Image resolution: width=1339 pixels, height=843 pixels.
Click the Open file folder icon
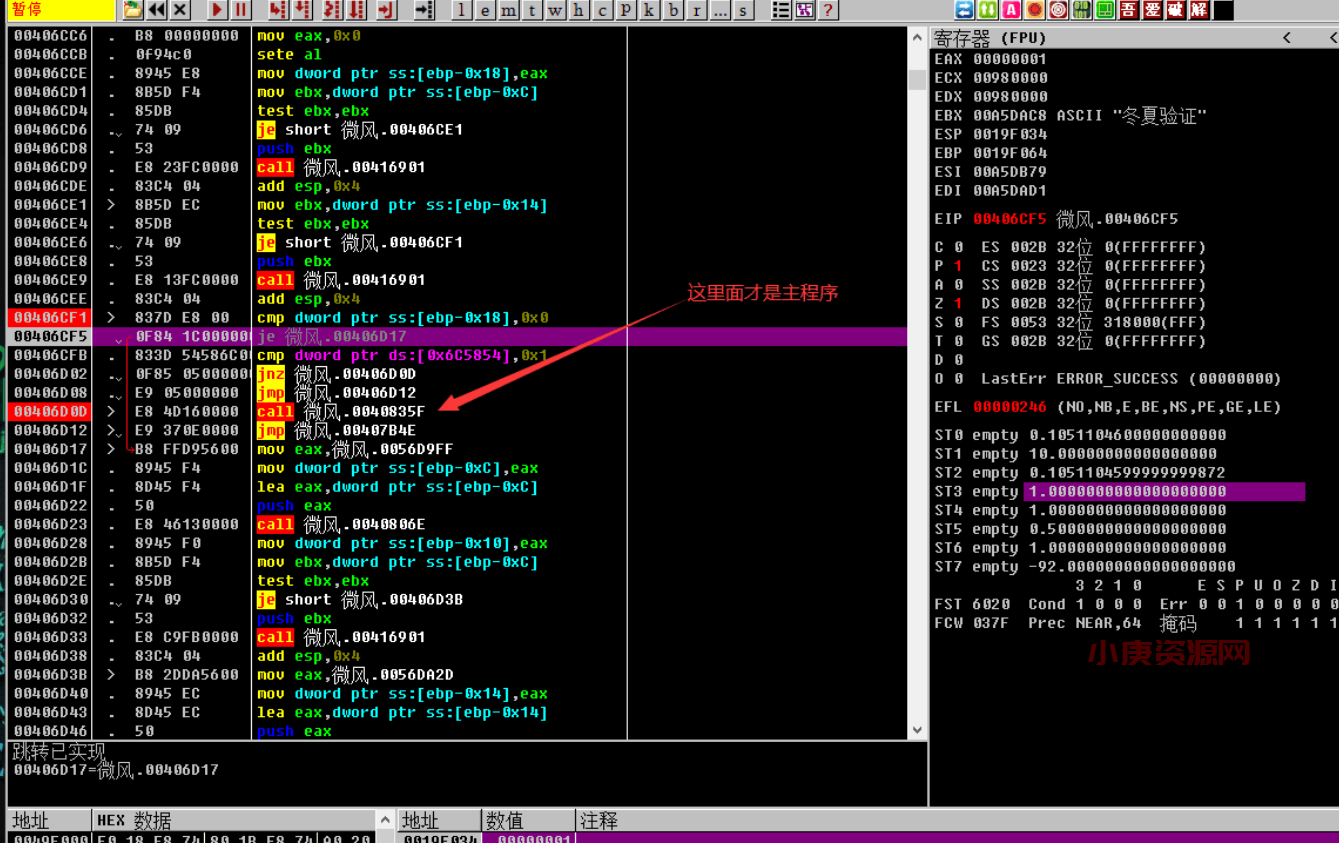[132, 10]
